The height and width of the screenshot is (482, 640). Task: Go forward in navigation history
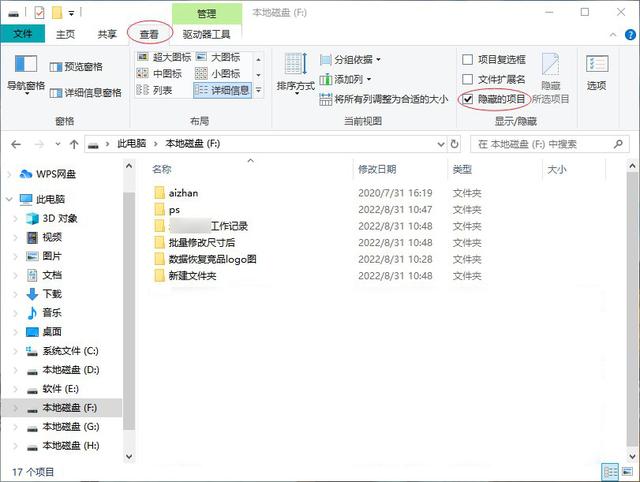39,144
